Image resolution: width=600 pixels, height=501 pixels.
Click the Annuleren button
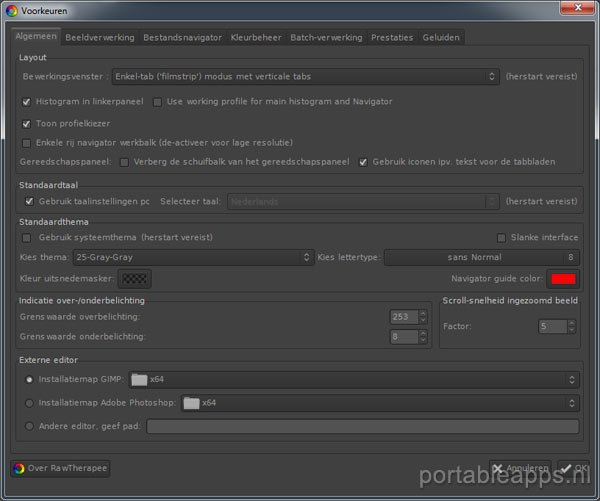pyautogui.click(x=520, y=468)
